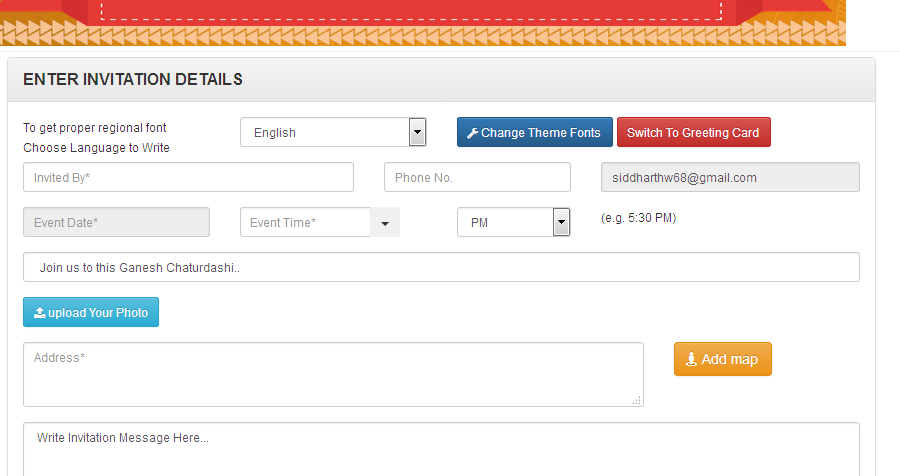Focus the Invited By field
The image size is (900, 476).
coord(188,177)
